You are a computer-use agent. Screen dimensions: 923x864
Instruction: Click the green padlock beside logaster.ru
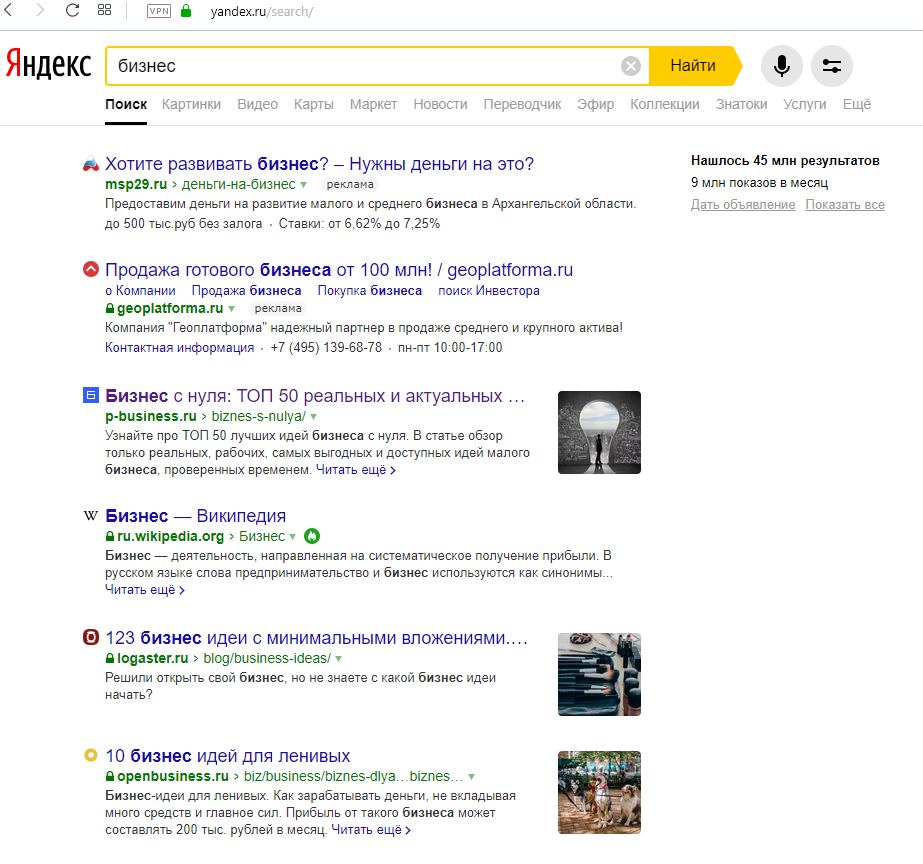point(110,659)
